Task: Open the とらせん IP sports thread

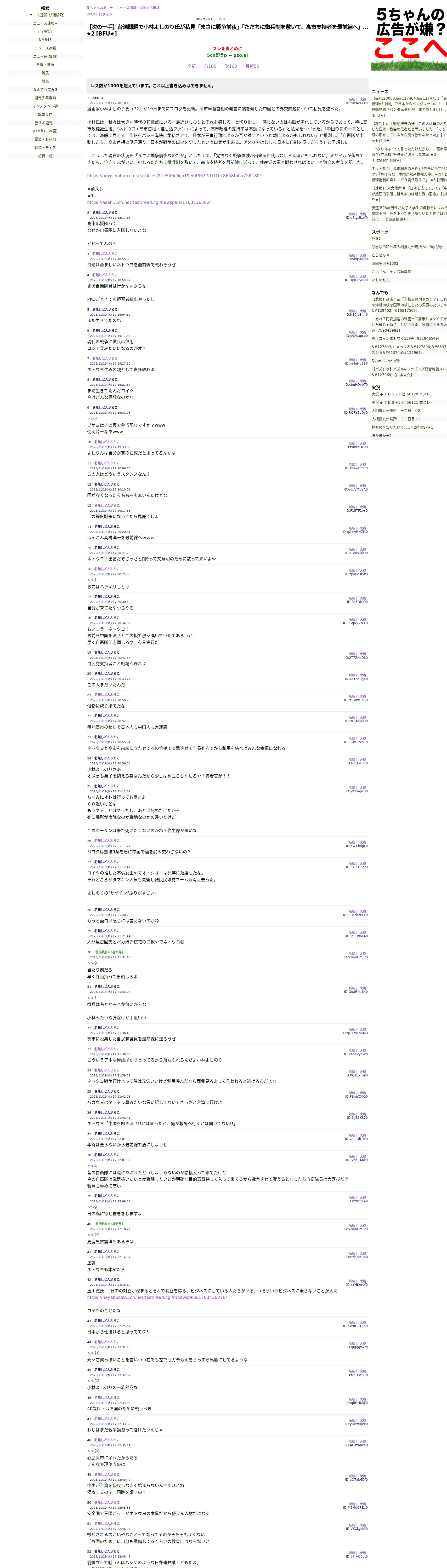Action: click(x=381, y=255)
